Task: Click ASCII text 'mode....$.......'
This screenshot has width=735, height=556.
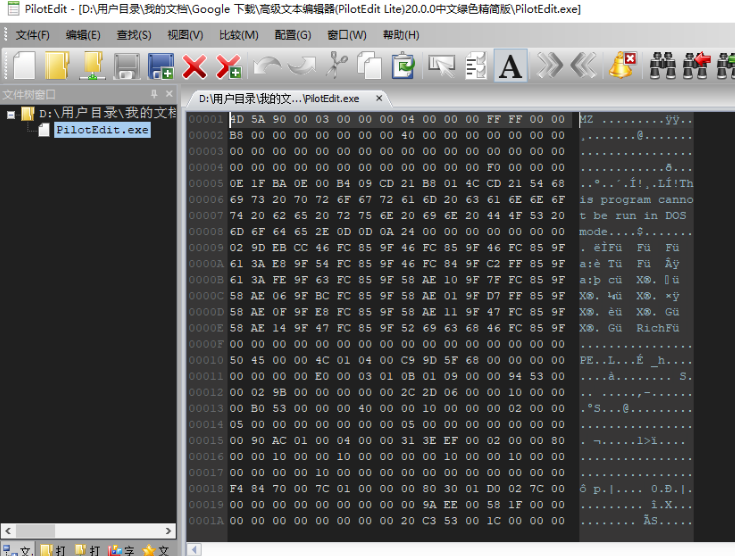Action: [636, 232]
